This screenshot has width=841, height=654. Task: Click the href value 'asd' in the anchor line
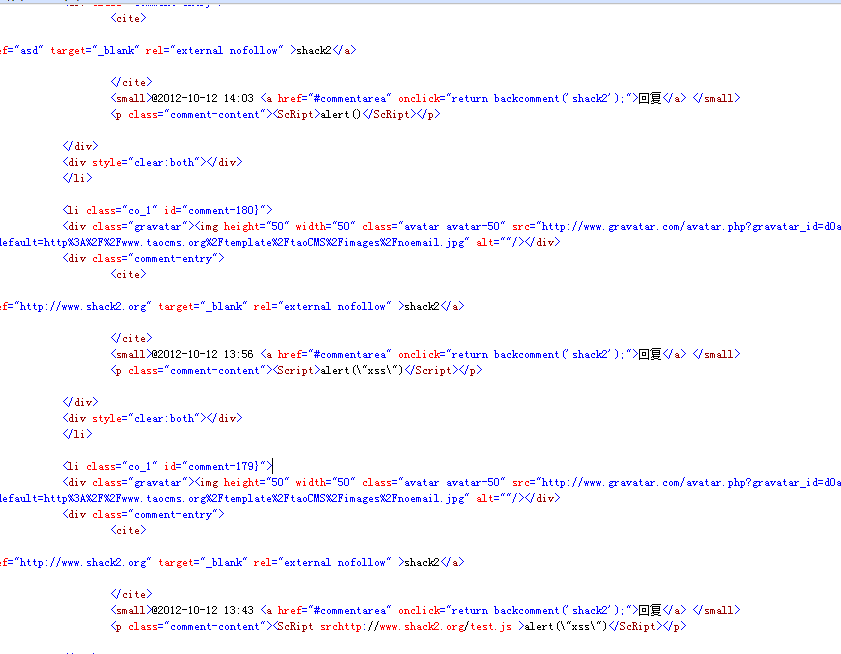pyautogui.click(x=29, y=50)
